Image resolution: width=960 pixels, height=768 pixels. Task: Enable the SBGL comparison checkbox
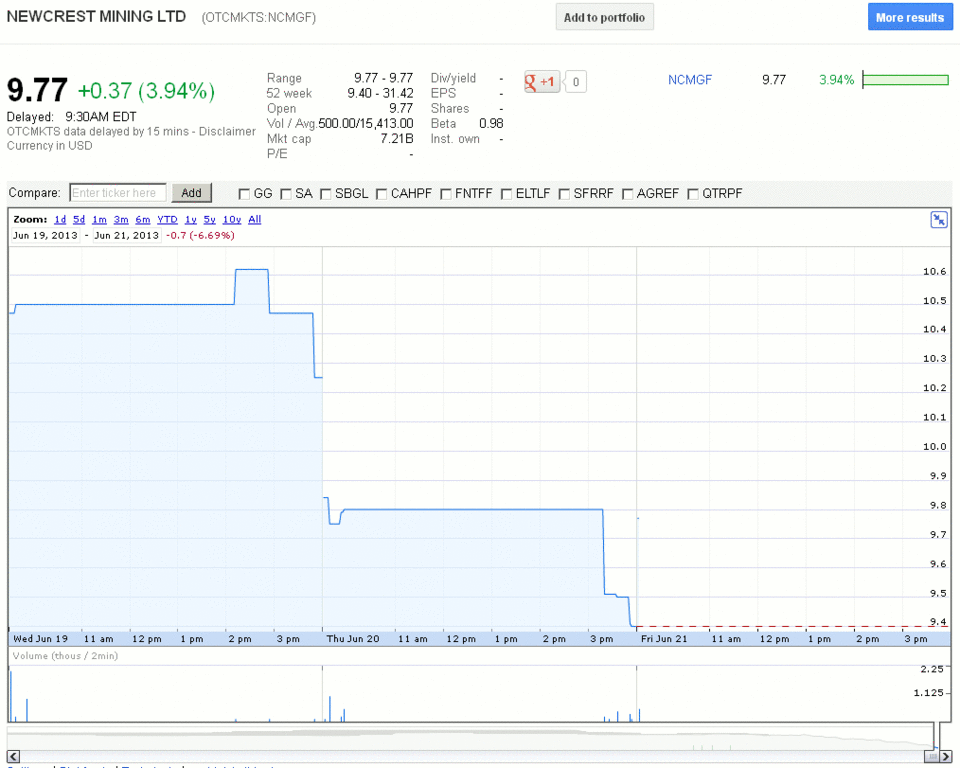(x=326, y=194)
